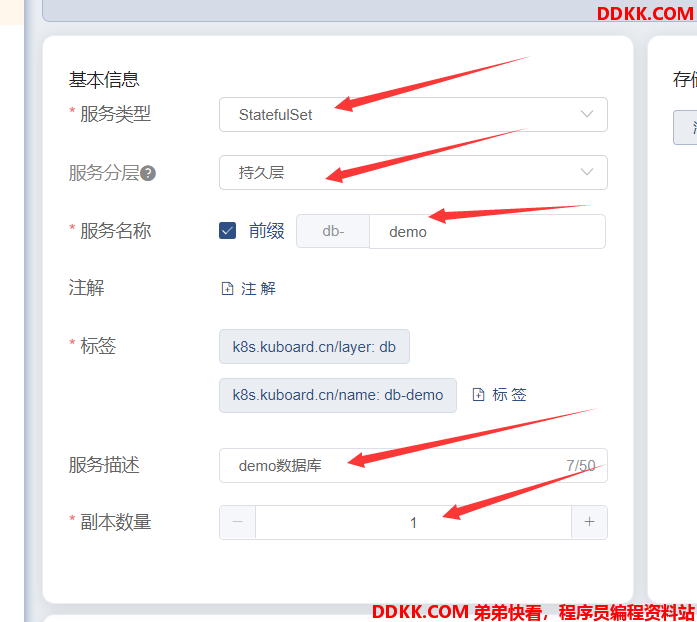Toggle the 前缀 prefix checkbox
Viewport: 697px width, 622px height.
tap(227, 231)
